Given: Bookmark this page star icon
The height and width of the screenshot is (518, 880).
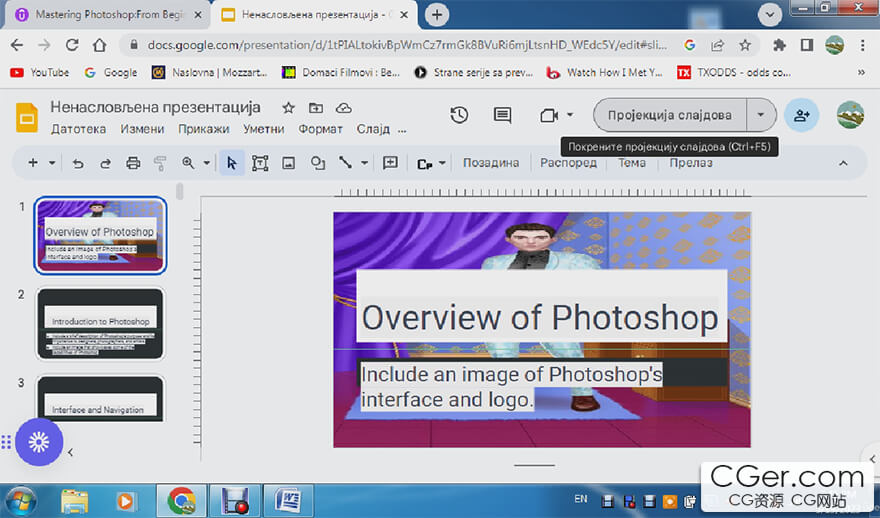Looking at the screenshot, I should [745, 45].
